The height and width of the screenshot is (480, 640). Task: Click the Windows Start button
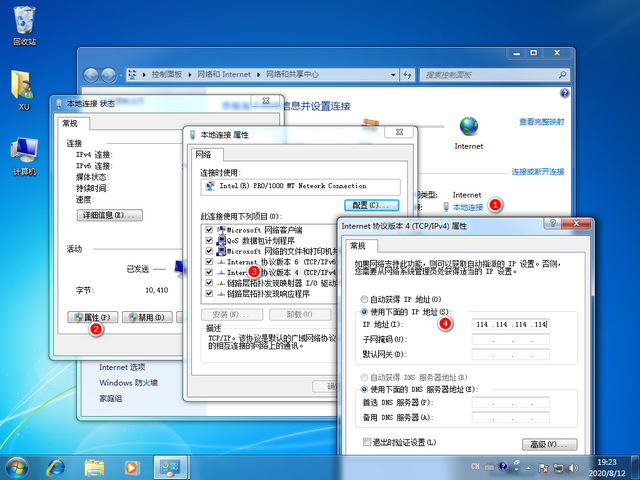point(18,466)
